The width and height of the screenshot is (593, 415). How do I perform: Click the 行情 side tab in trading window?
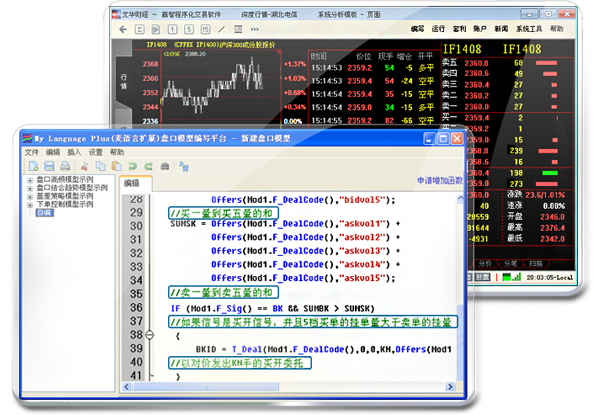coord(124,81)
